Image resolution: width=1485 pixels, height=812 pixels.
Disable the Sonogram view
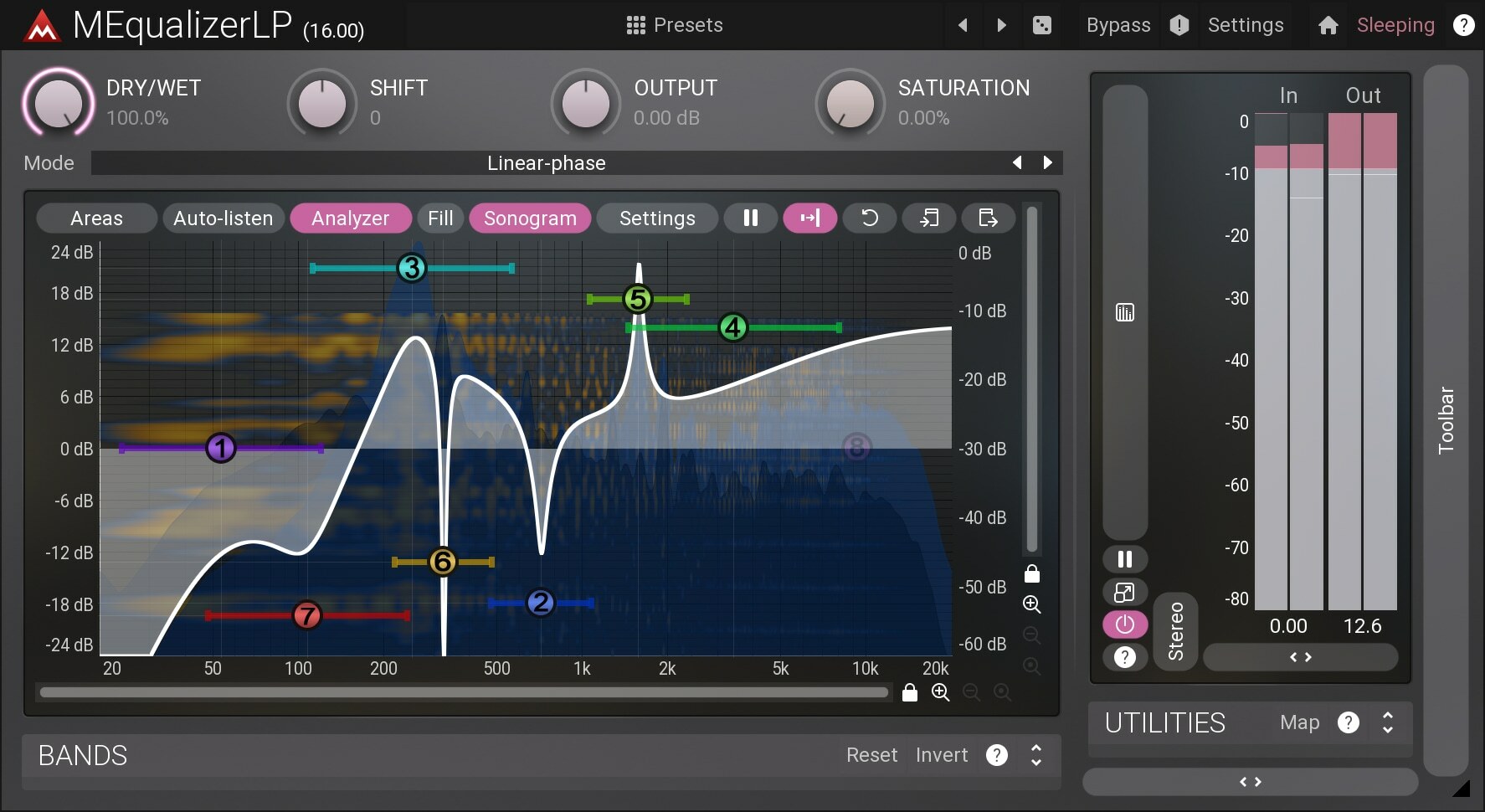coord(529,218)
